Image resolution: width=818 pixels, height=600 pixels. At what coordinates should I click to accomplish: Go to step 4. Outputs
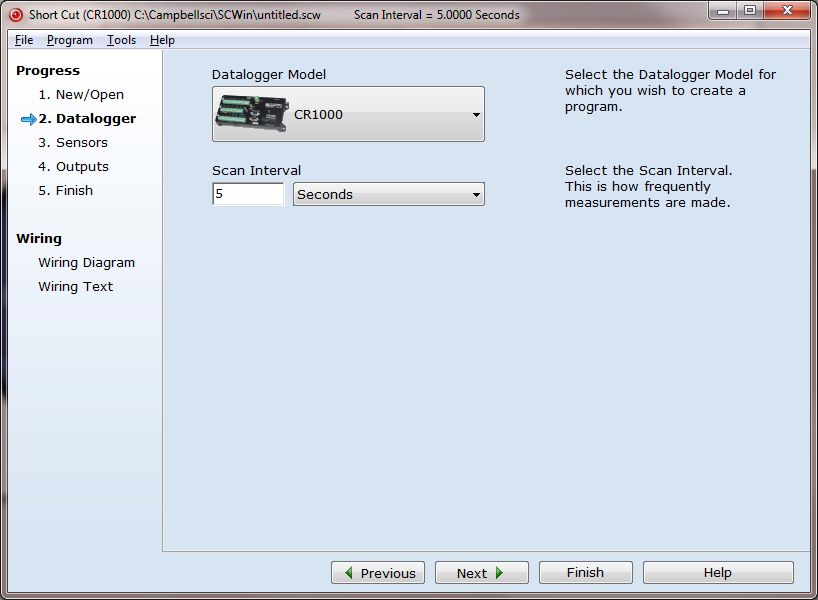point(74,166)
